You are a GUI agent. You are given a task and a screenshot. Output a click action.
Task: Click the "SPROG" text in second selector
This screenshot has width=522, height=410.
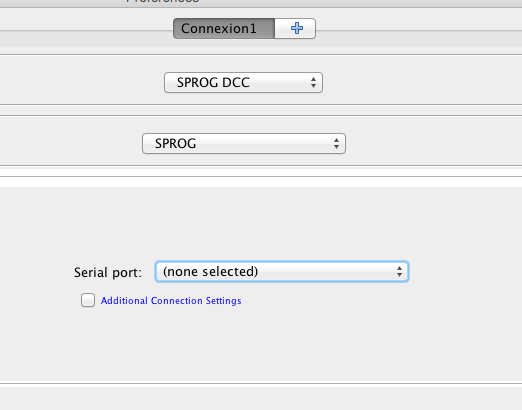pos(175,144)
